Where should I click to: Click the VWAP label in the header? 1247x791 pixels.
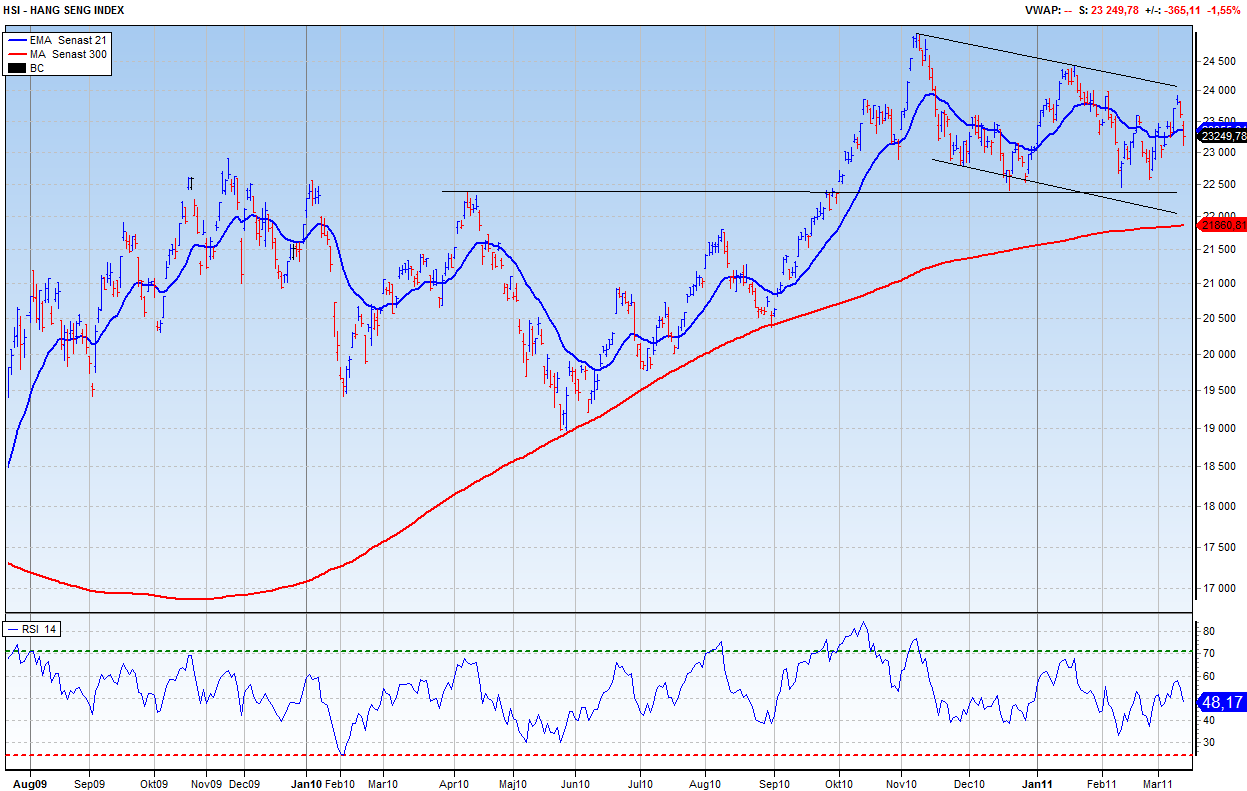tap(1042, 10)
